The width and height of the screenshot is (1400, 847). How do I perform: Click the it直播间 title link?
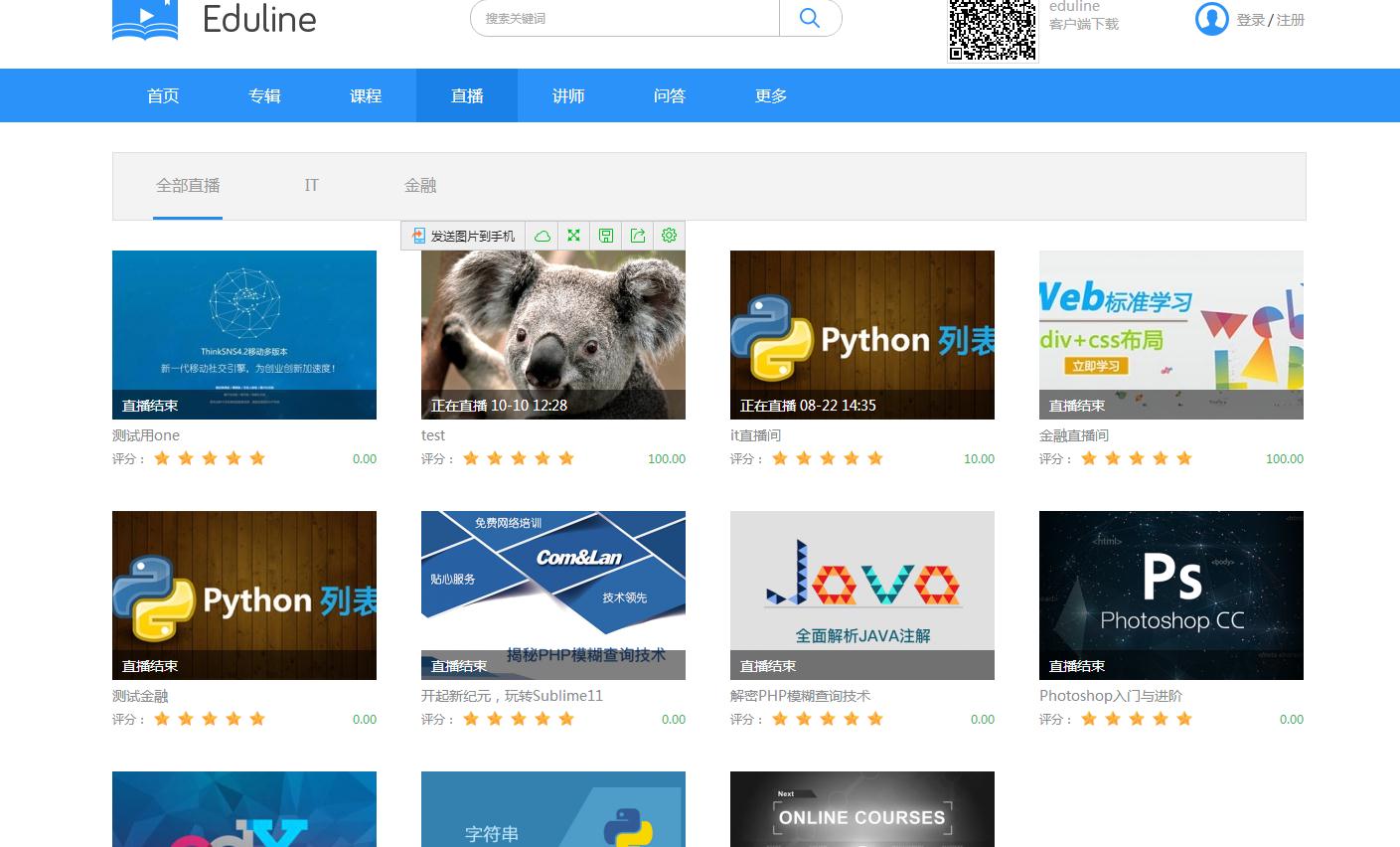[755, 435]
